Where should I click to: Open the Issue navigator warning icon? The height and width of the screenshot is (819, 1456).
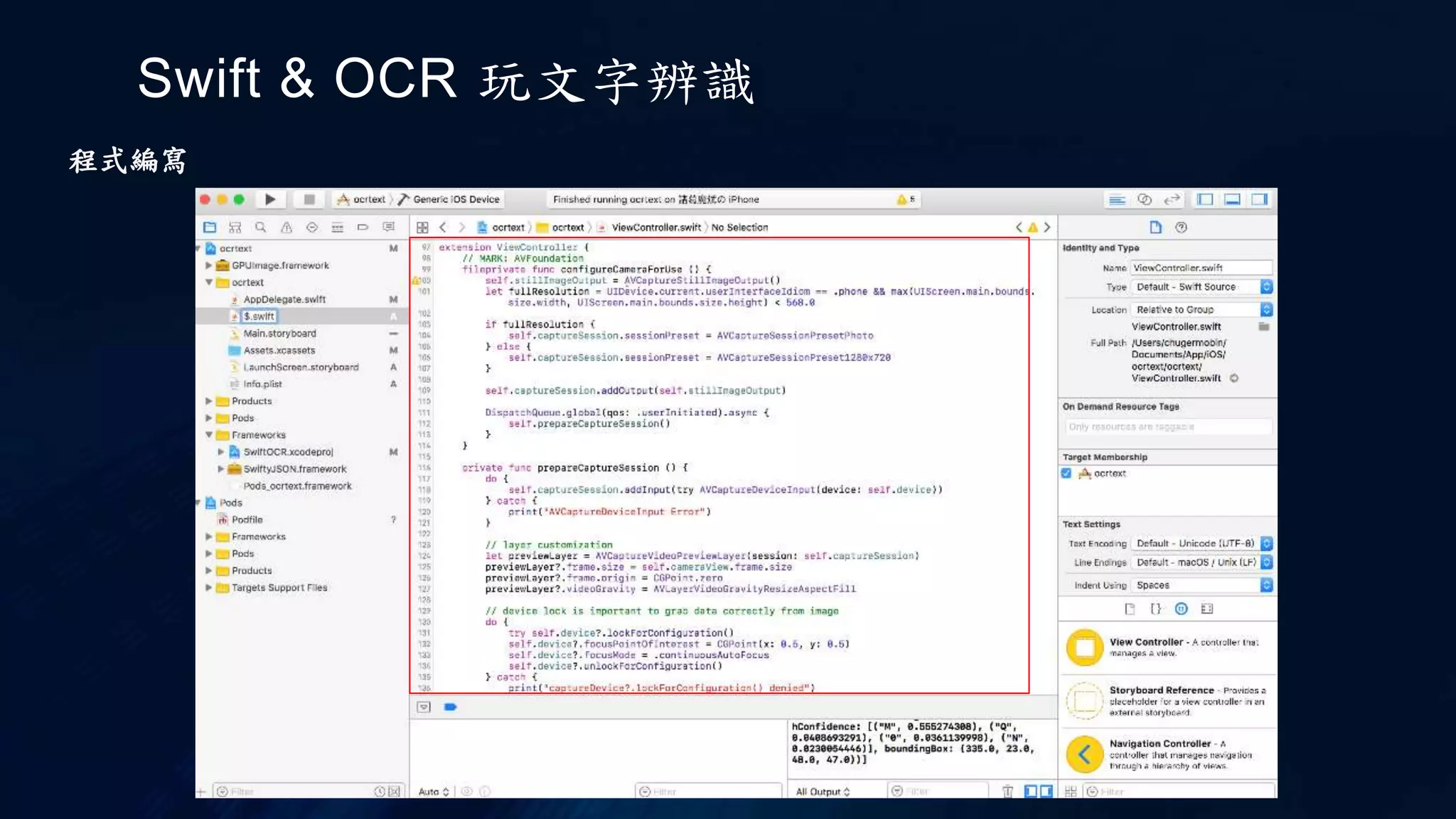click(x=287, y=227)
